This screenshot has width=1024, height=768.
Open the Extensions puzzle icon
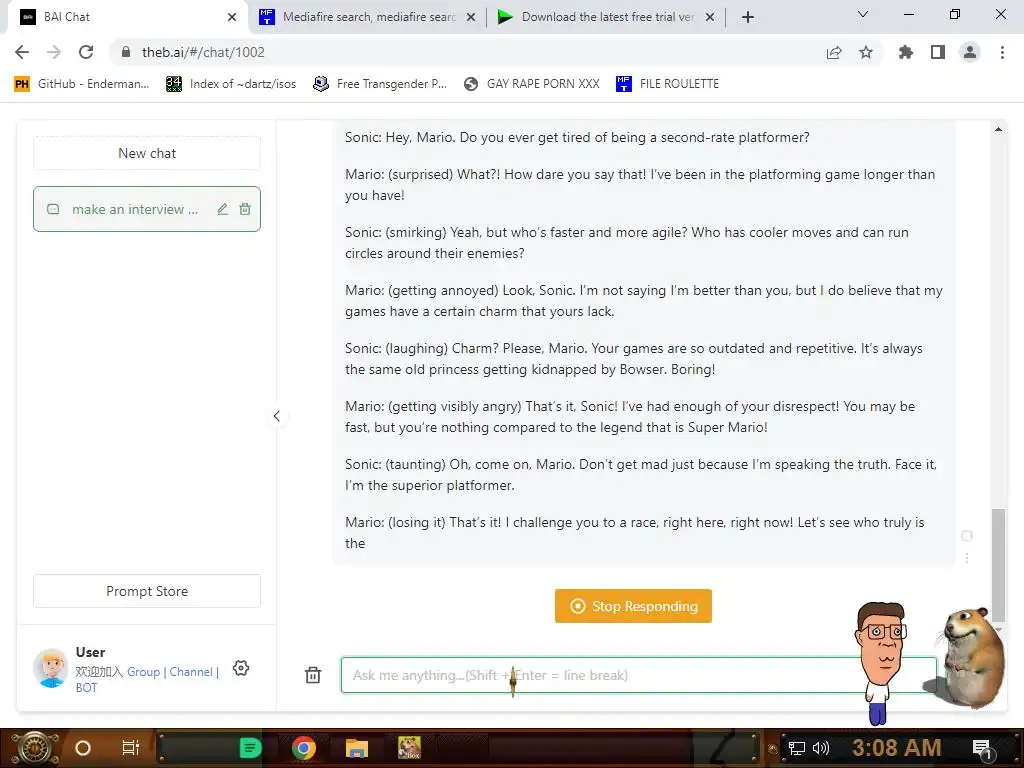click(906, 52)
